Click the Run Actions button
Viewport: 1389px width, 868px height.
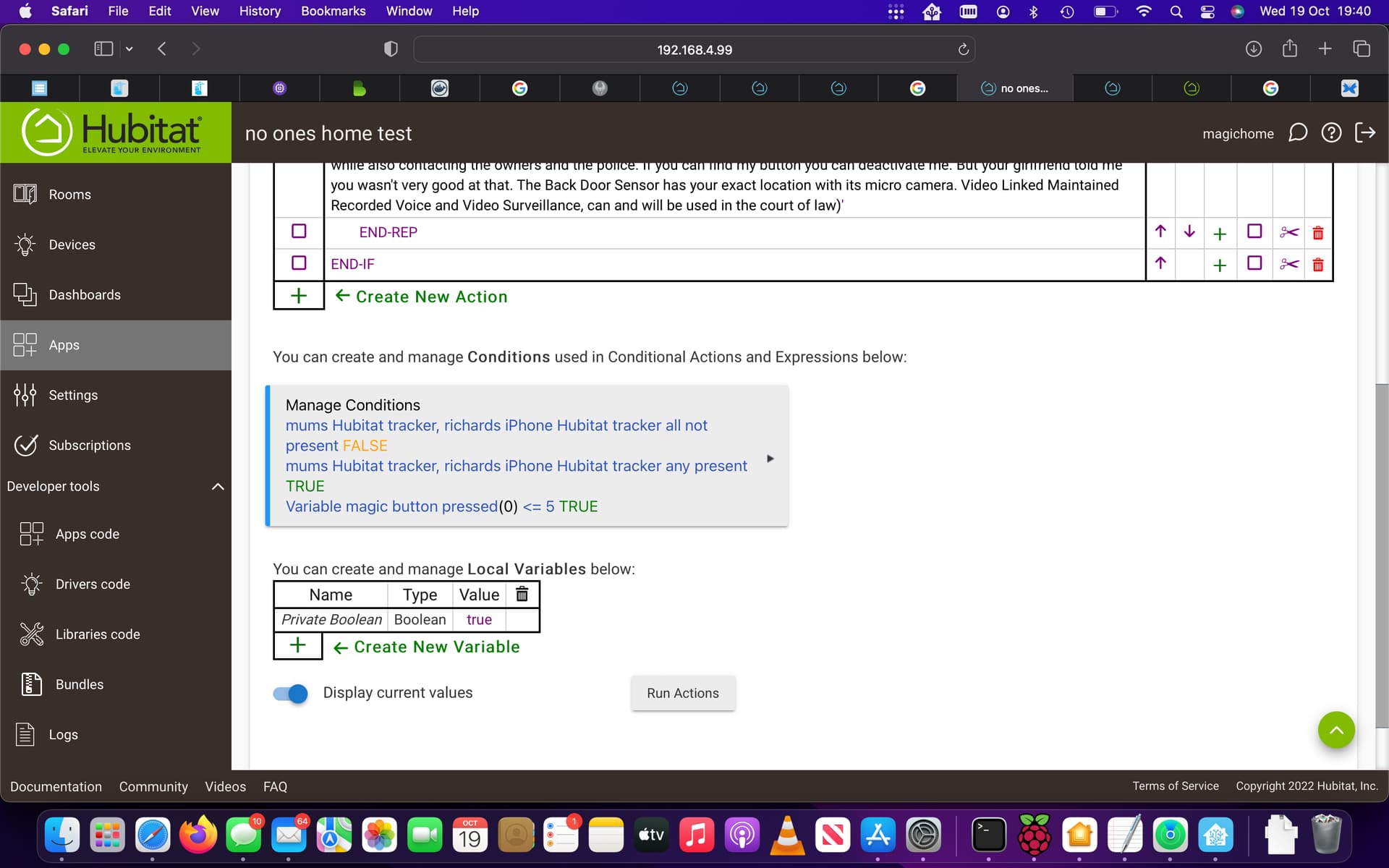(x=682, y=693)
